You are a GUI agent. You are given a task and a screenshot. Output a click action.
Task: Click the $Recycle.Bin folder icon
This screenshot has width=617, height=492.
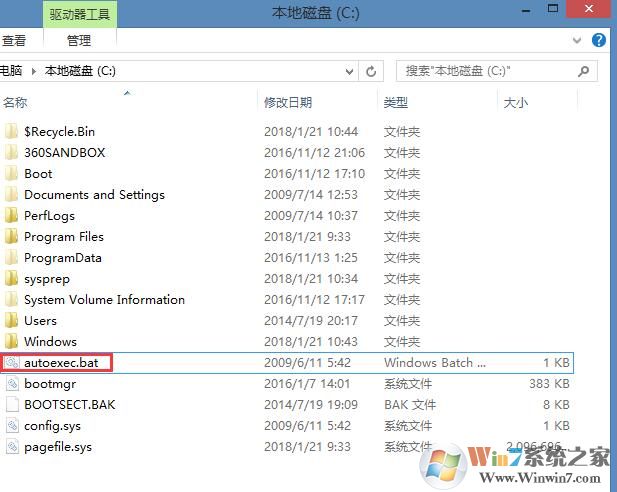click(11, 131)
